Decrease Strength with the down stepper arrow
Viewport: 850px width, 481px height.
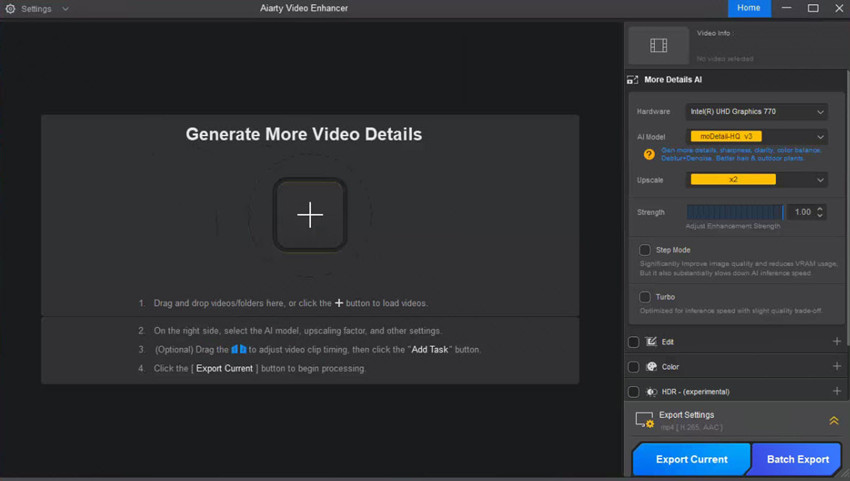click(820, 216)
